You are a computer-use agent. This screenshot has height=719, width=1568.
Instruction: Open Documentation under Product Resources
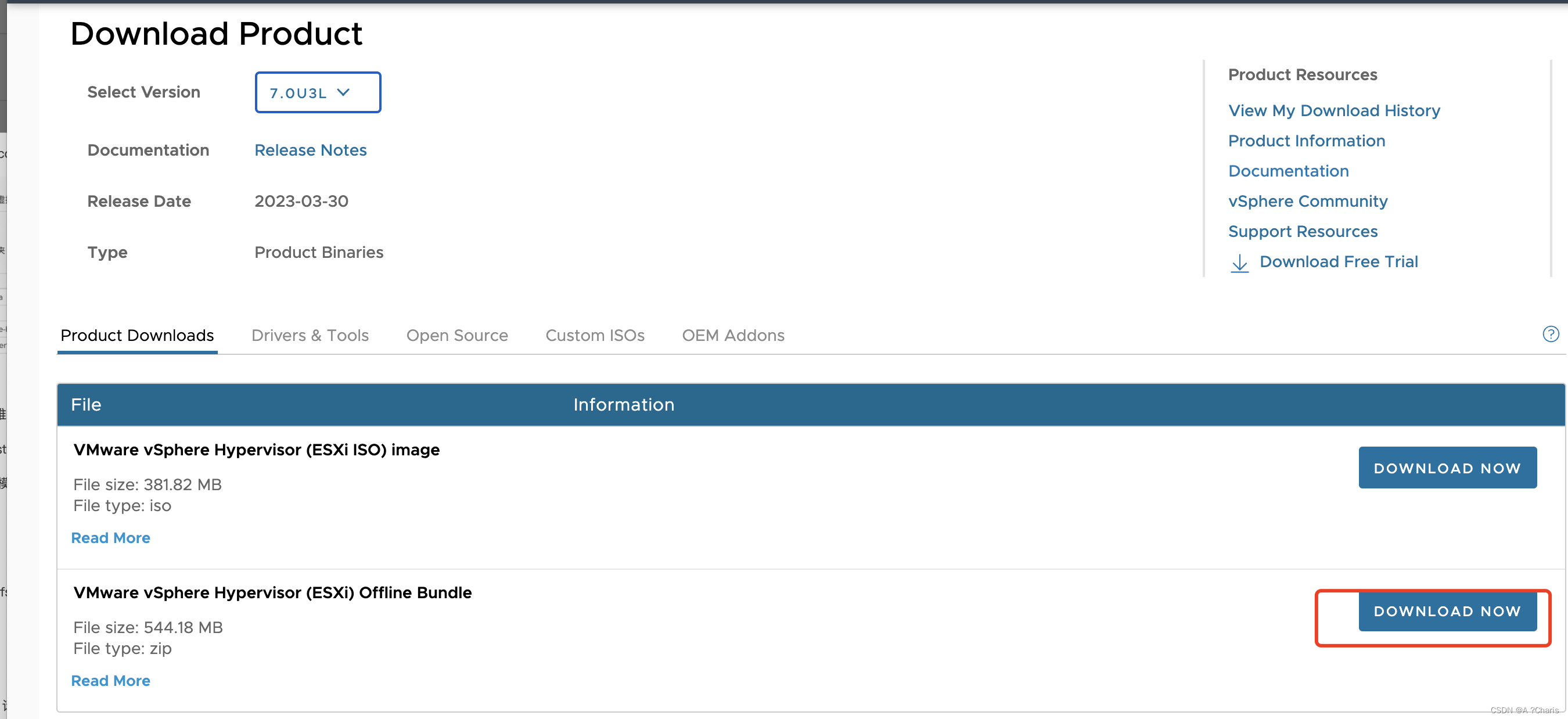point(1289,171)
